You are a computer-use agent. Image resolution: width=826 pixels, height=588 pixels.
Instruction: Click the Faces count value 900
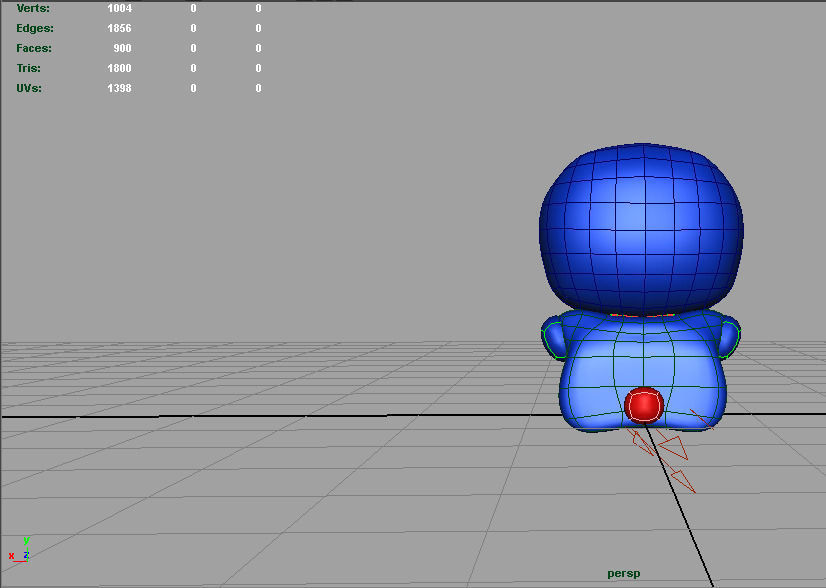pyautogui.click(x=122, y=48)
